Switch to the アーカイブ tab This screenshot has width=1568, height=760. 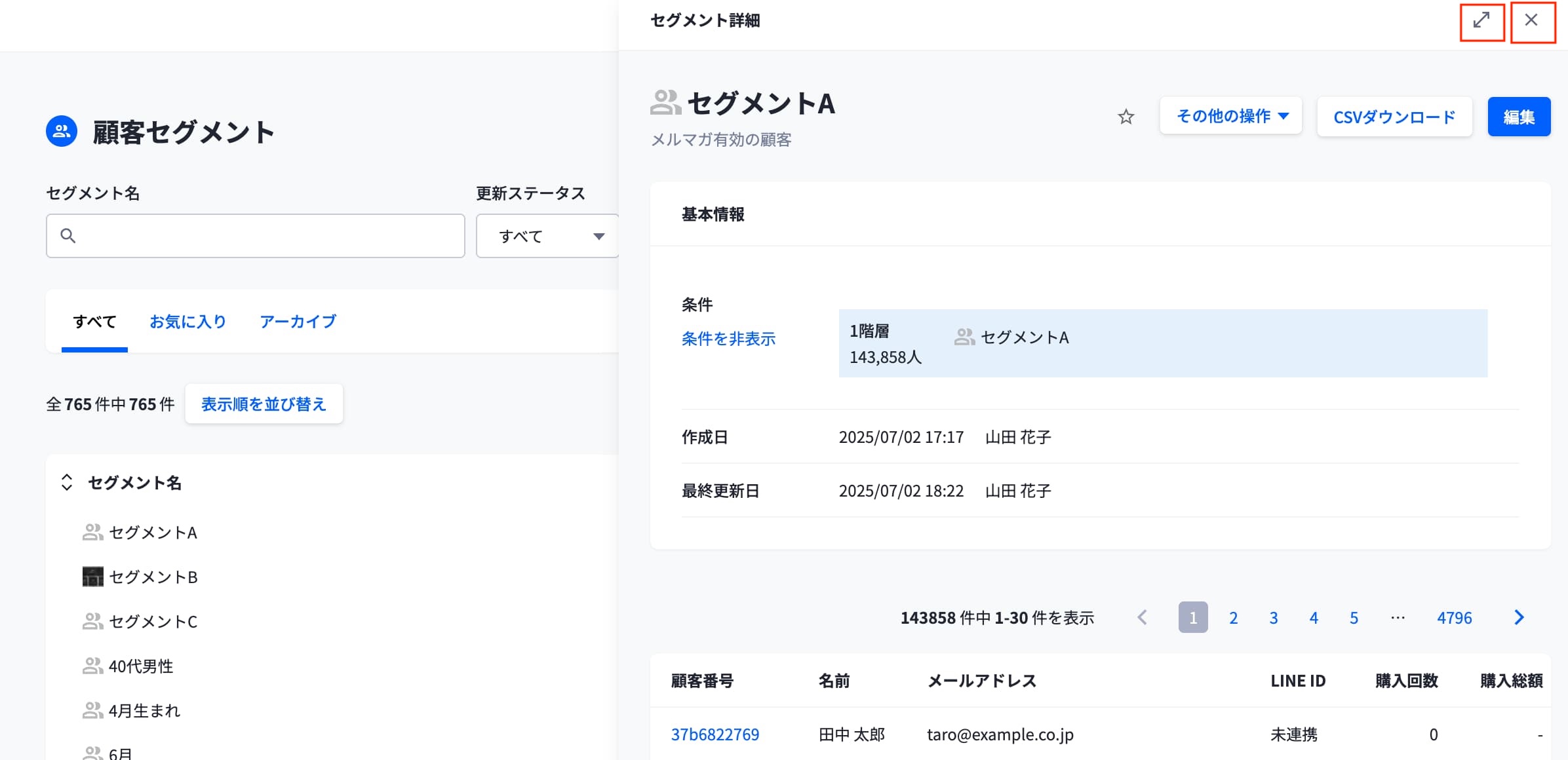coord(298,322)
